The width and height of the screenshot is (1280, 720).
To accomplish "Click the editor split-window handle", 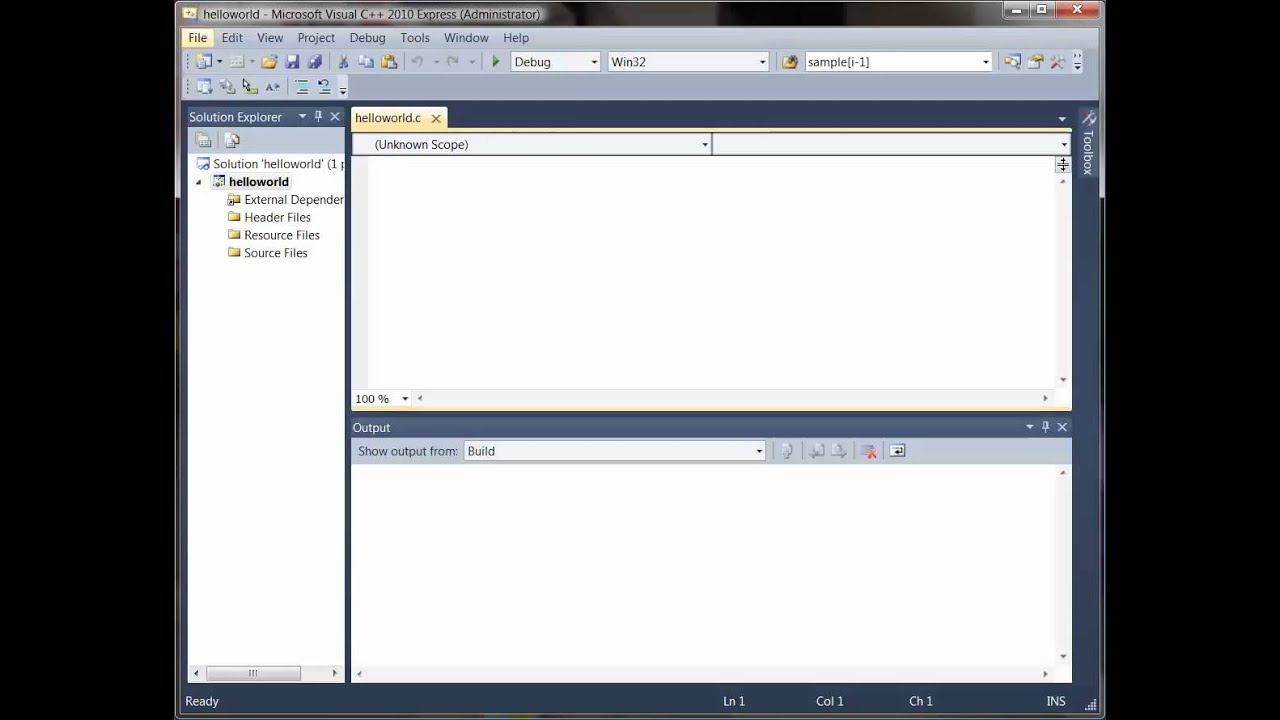I will (1063, 166).
